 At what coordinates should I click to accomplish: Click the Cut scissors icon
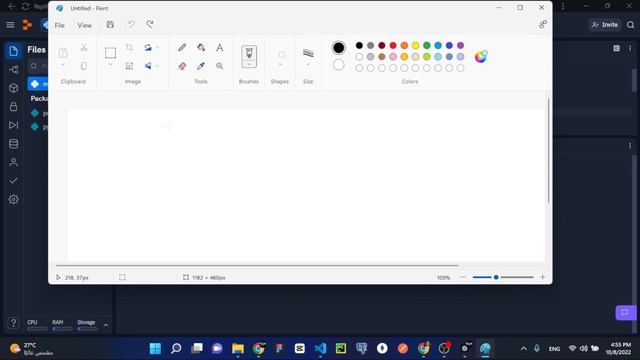84,47
